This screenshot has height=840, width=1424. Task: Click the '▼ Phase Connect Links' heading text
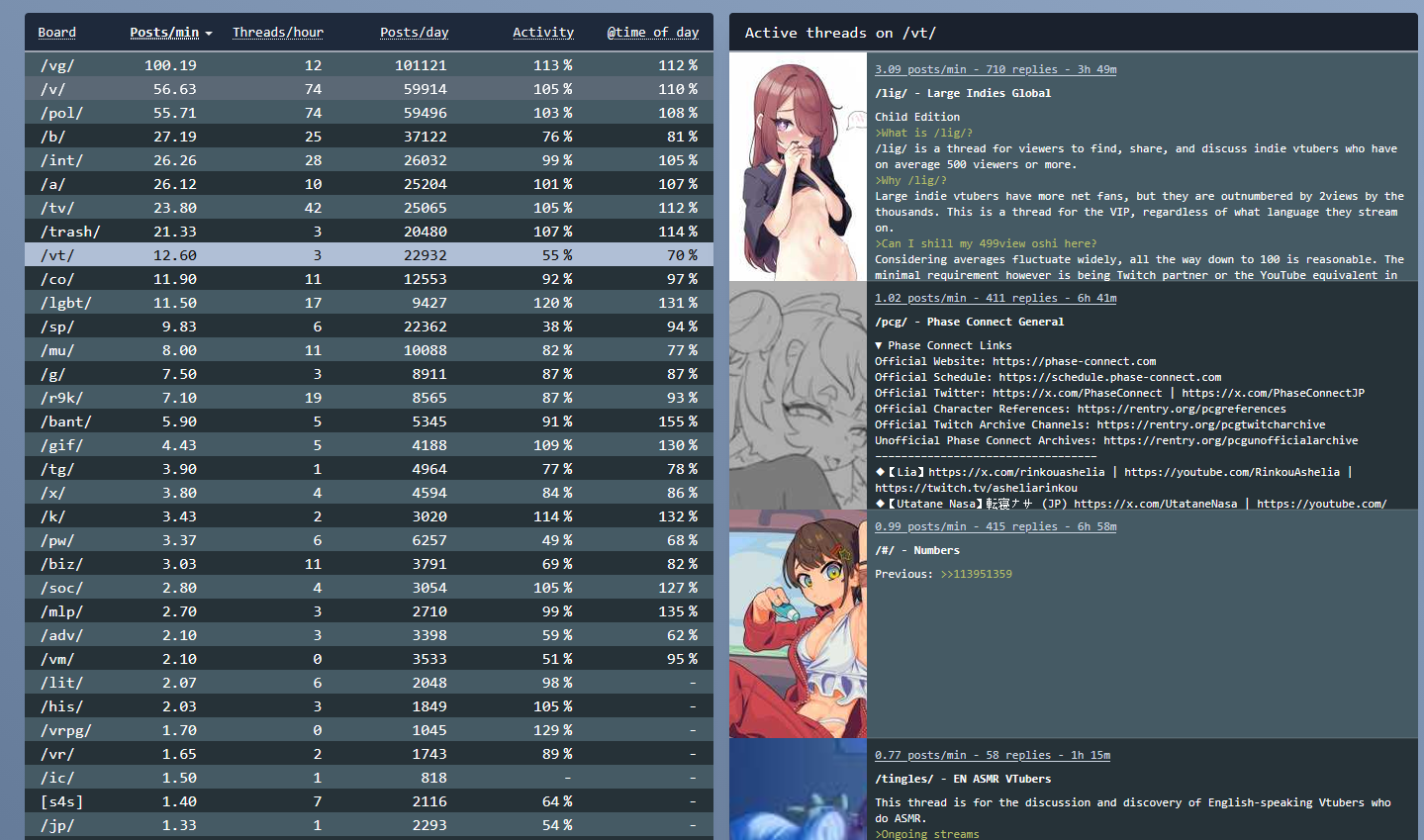pyautogui.click(x=943, y=345)
